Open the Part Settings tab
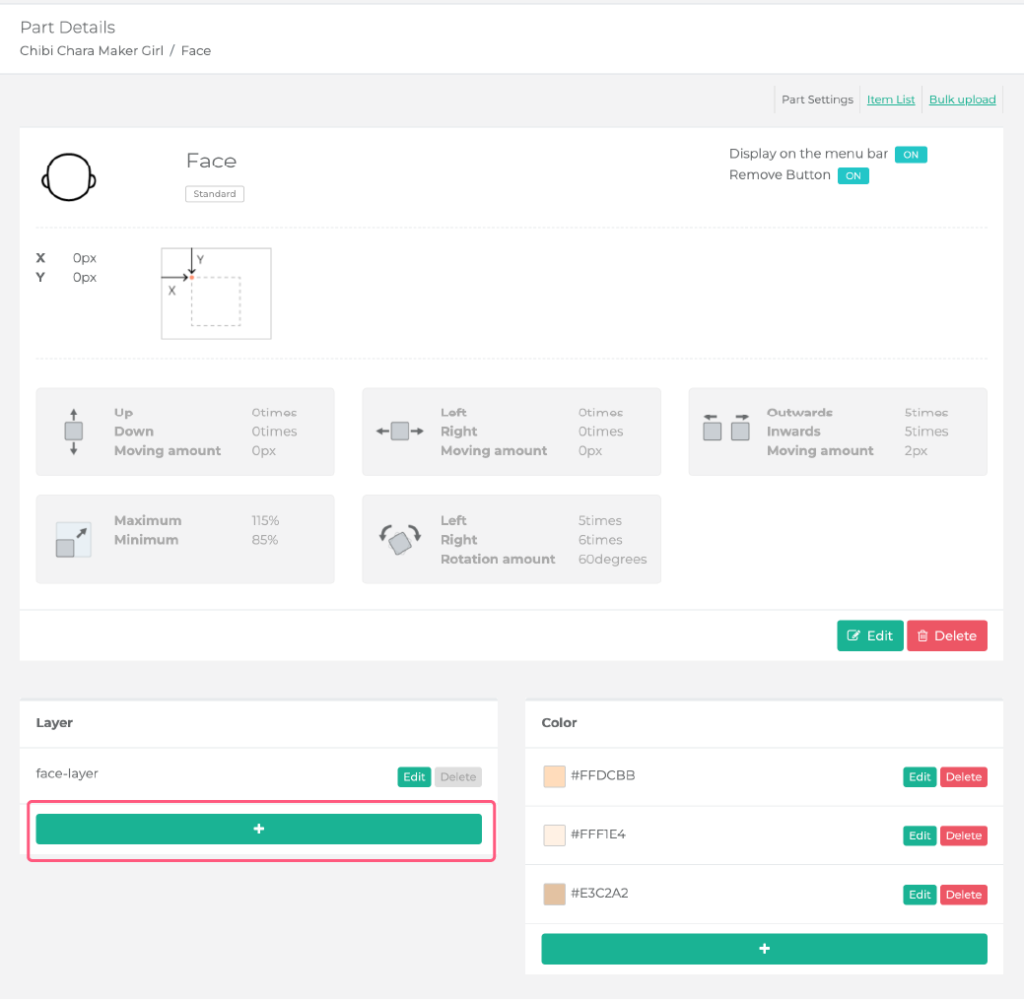 (817, 100)
